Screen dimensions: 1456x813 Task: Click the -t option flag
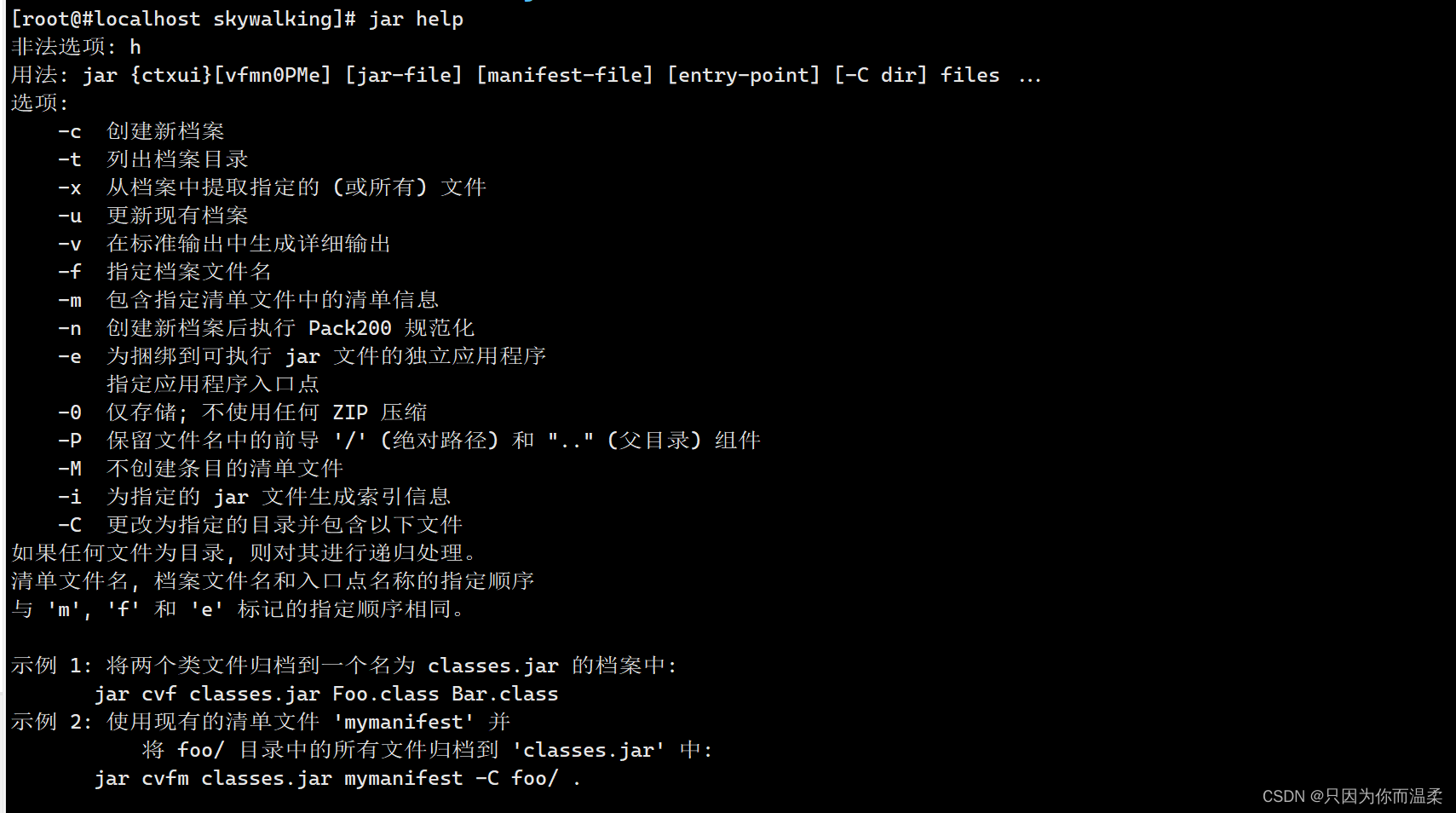(x=70, y=159)
